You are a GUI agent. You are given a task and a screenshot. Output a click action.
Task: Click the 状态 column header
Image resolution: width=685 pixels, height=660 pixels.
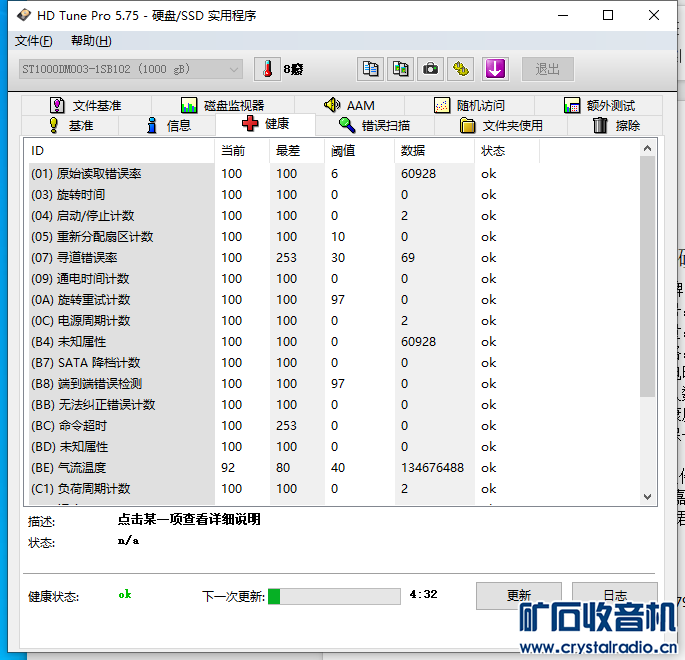507,151
